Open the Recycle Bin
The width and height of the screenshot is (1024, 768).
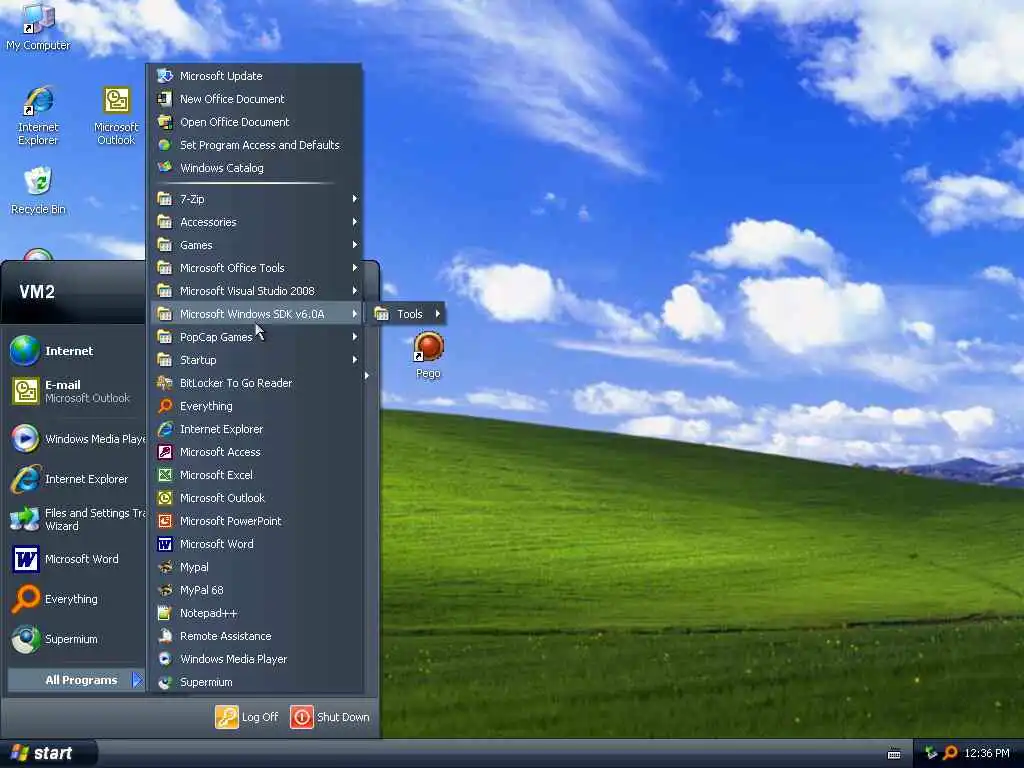[x=38, y=191]
